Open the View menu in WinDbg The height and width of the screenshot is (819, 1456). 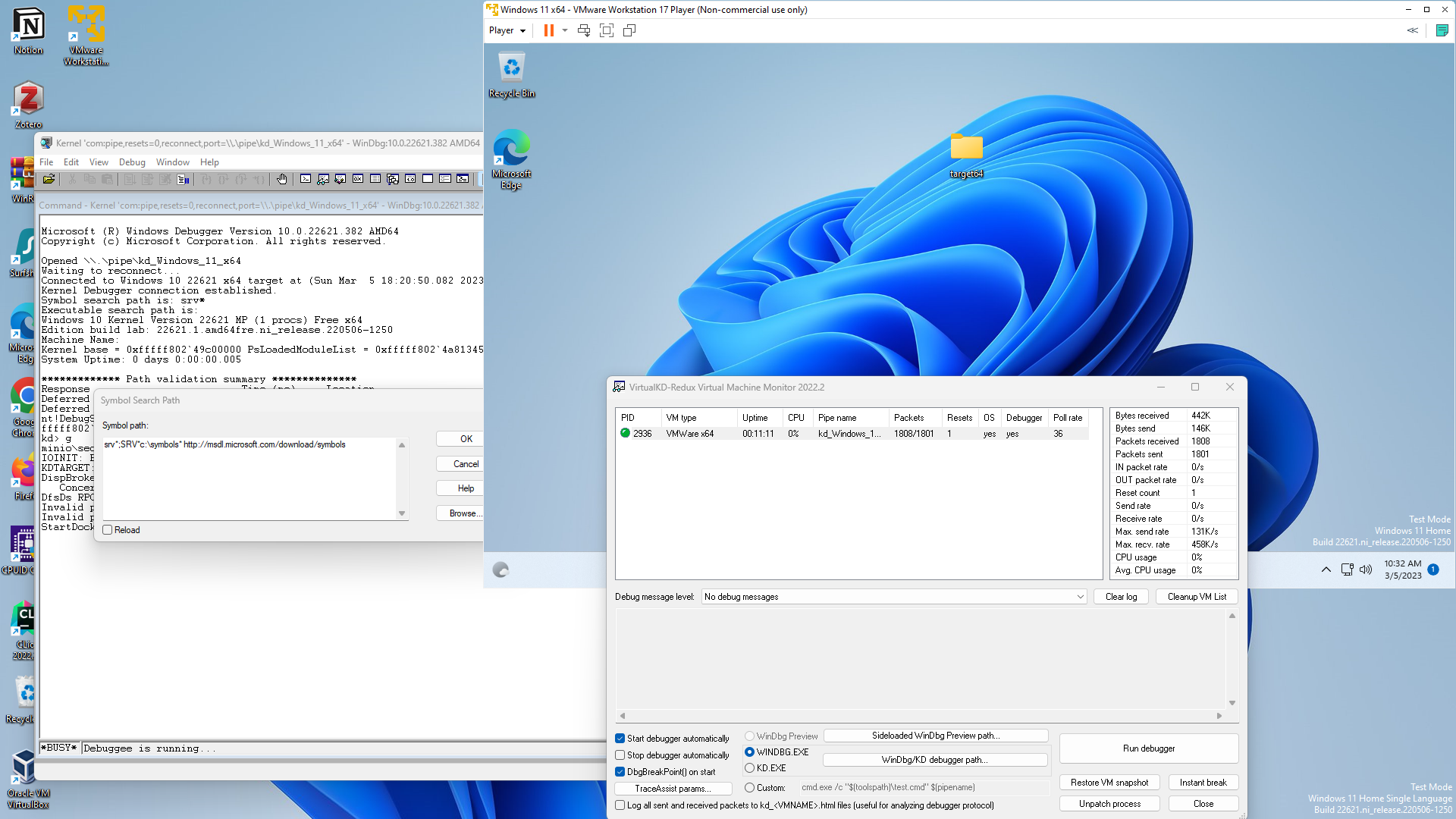[99, 162]
